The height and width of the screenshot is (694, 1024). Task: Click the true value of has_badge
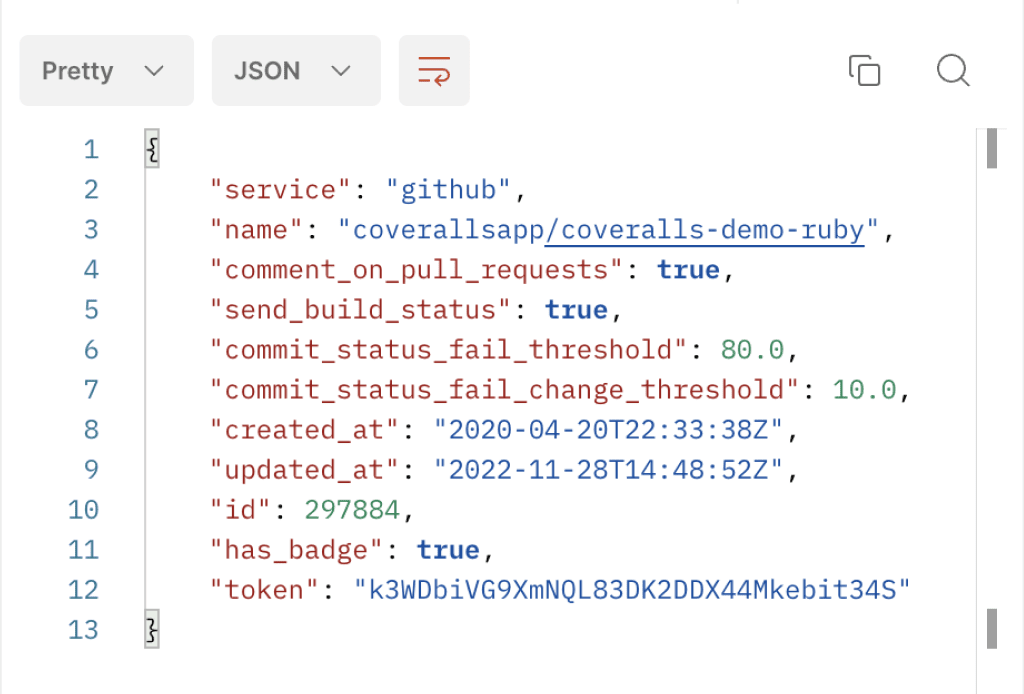tap(448, 550)
